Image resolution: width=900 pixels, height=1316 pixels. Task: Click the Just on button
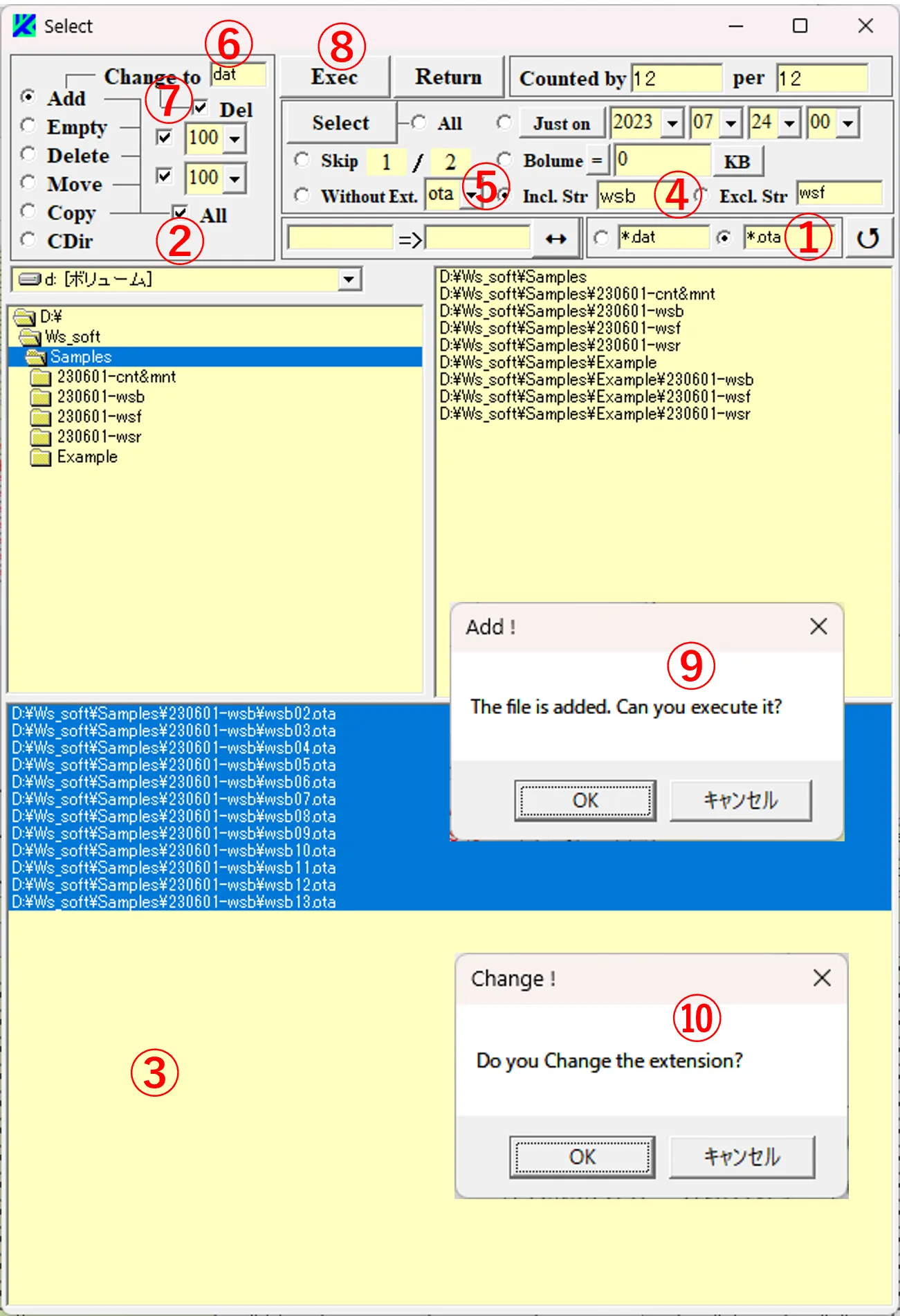point(562,124)
